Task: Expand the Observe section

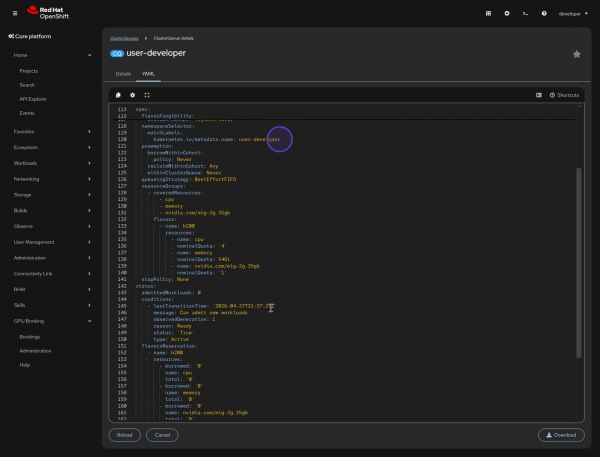Action: [52, 226]
